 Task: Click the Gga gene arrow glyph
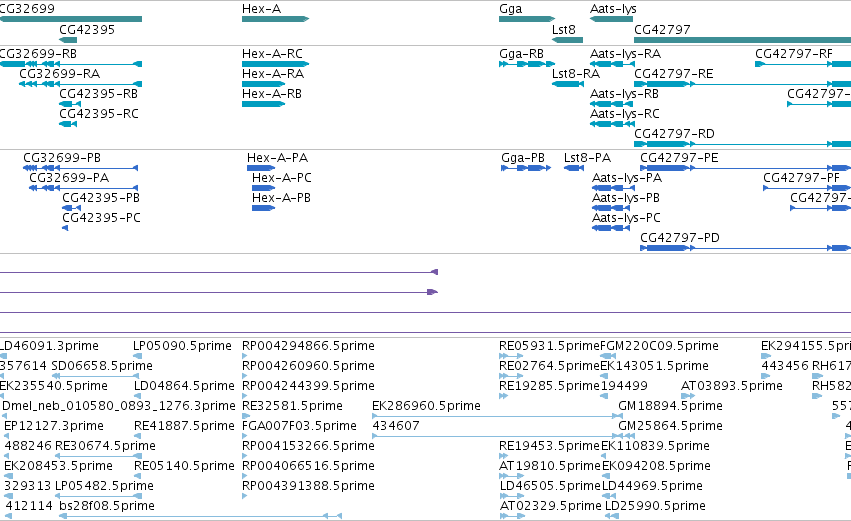(527, 19)
